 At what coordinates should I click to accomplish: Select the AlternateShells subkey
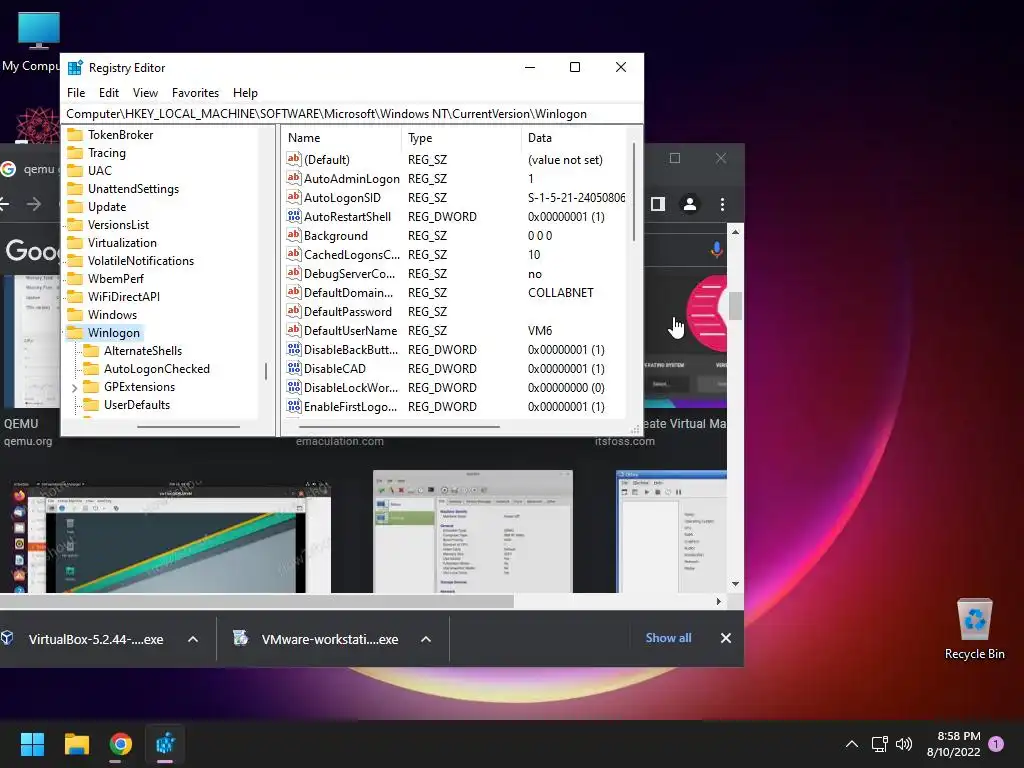[142, 351]
